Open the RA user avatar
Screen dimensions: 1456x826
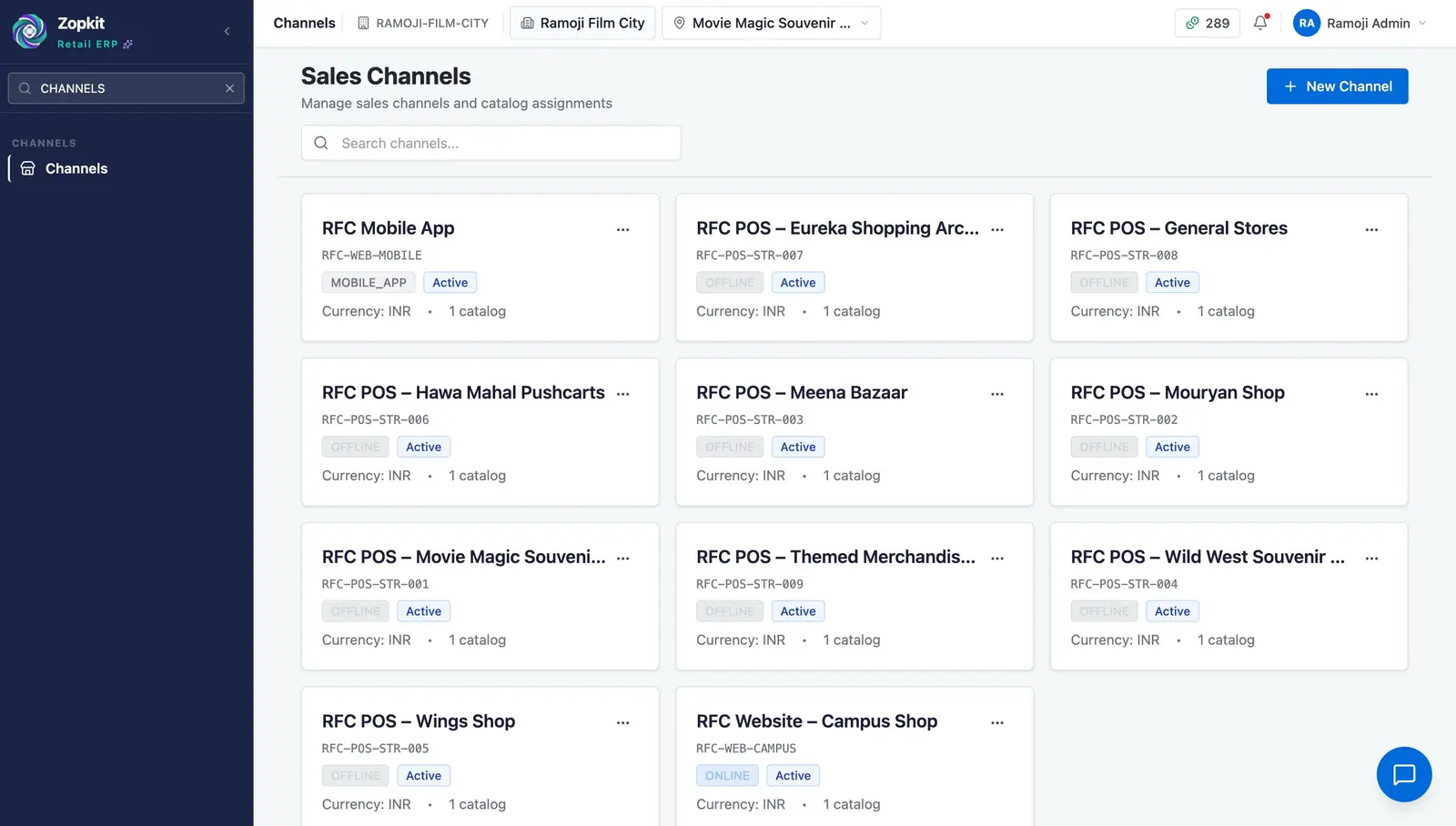click(x=1307, y=23)
